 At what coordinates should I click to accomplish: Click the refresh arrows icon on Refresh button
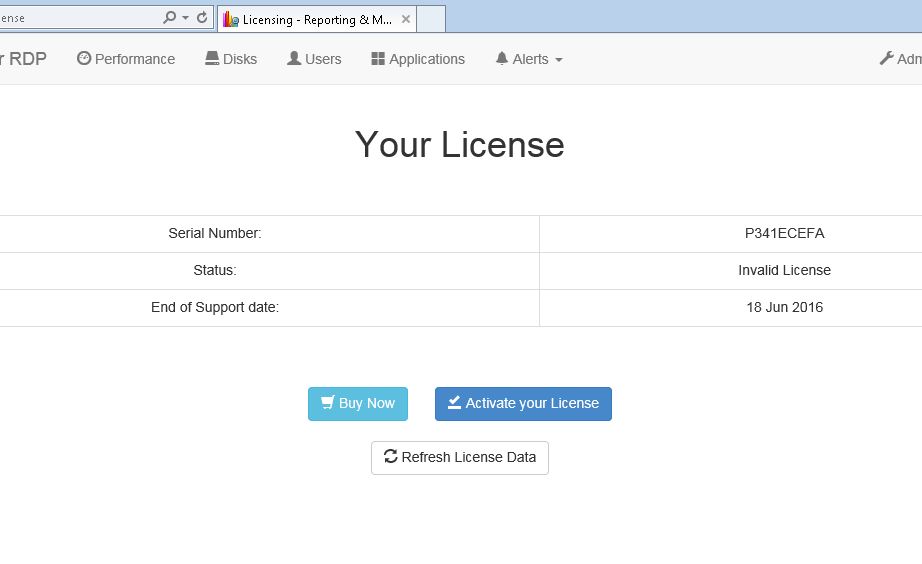tap(391, 456)
